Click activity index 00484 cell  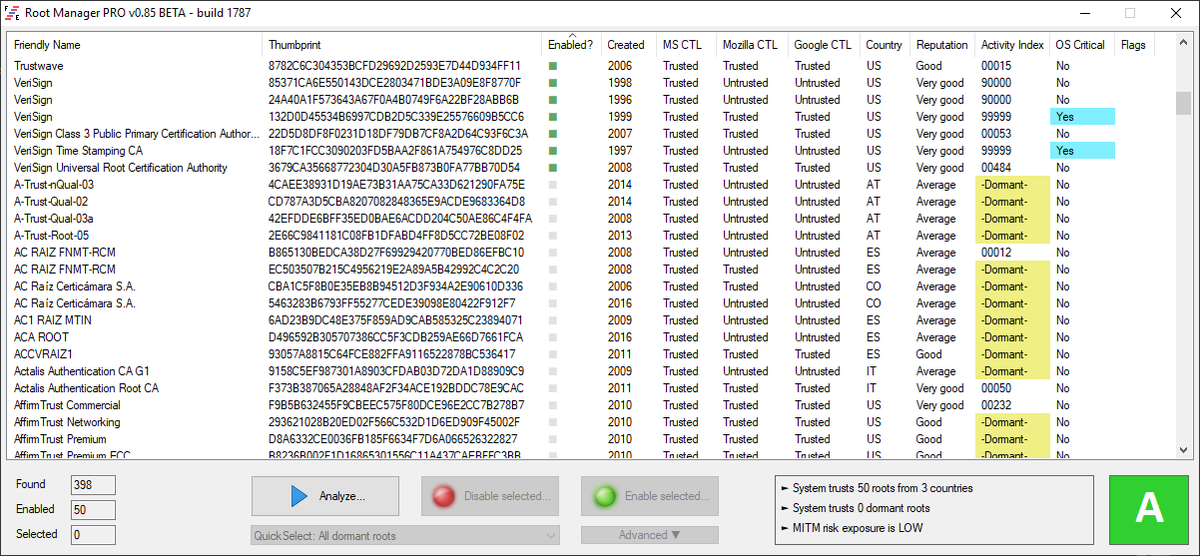pyautogui.click(x=996, y=168)
